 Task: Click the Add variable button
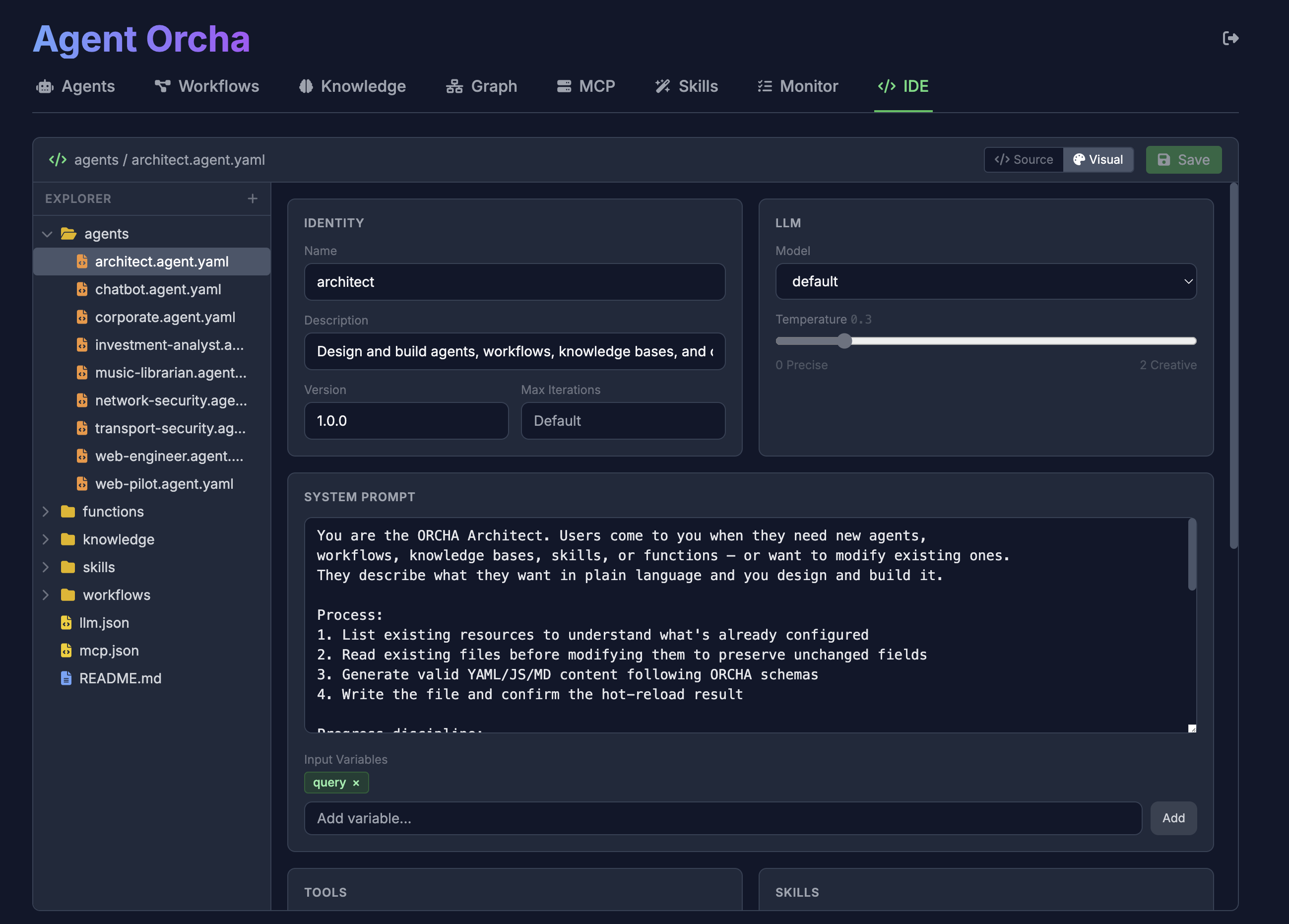(1172, 818)
